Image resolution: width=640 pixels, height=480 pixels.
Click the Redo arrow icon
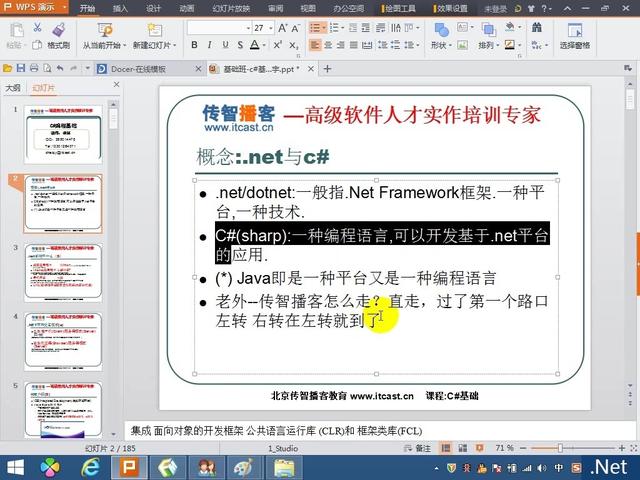[x=74, y=69]
